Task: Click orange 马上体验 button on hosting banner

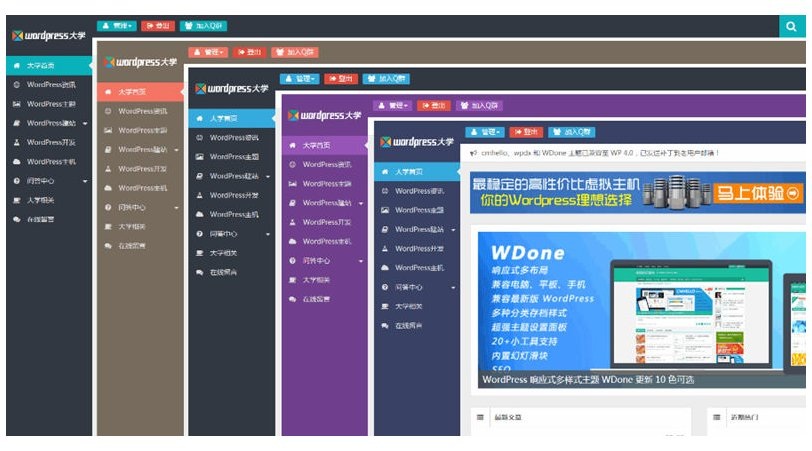Action: (758, 194)
